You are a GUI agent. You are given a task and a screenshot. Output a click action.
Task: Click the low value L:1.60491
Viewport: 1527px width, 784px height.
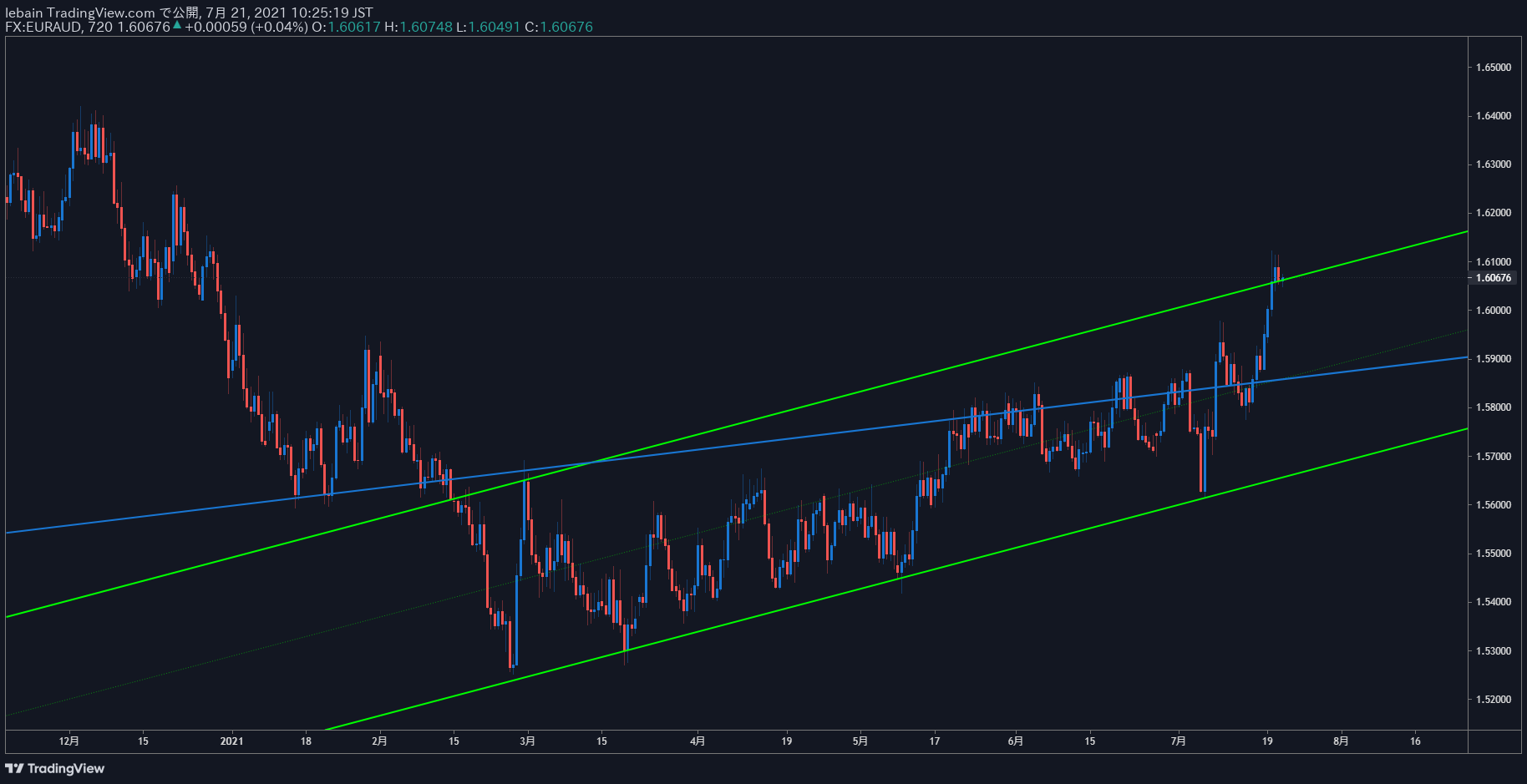pyautogui.click(x=488, y=27)
